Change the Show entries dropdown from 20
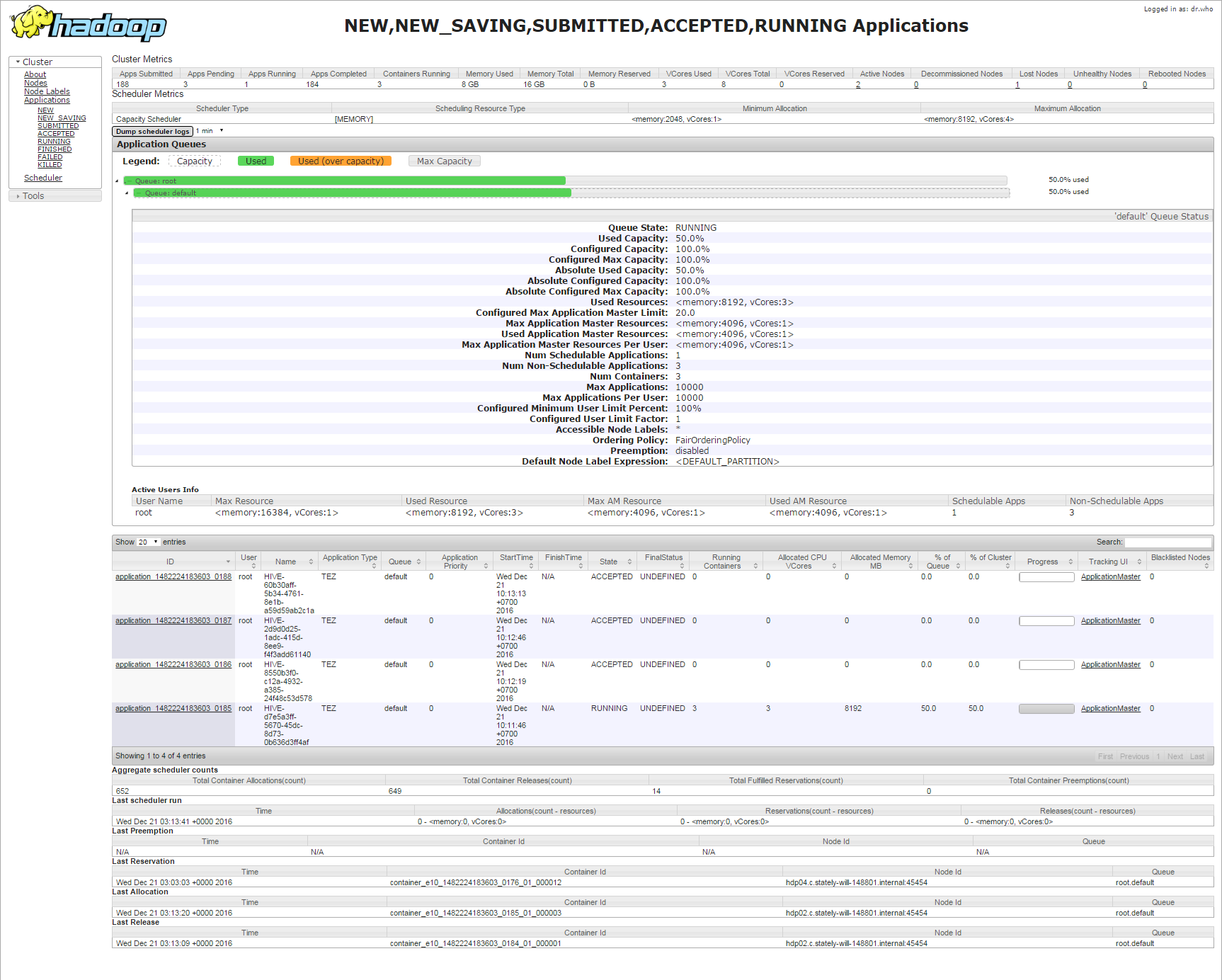The width and height of the screenshot is (1222, 980). [x=147, y=542]
